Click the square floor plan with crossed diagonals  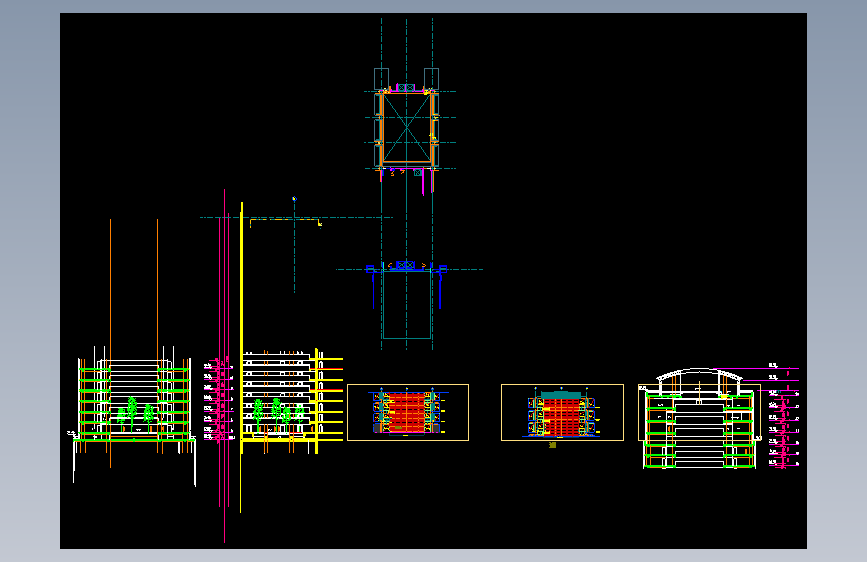(406, 128)
